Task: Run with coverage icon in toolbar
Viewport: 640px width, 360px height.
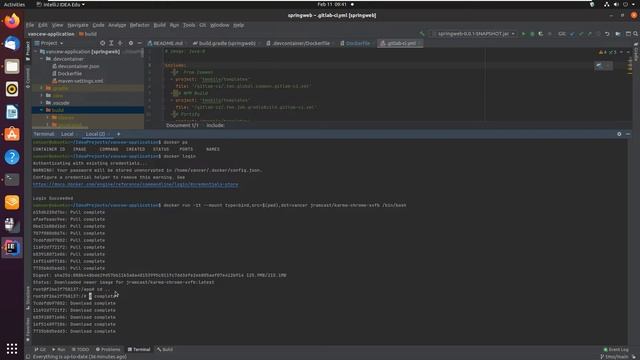Action: (541, 34)
